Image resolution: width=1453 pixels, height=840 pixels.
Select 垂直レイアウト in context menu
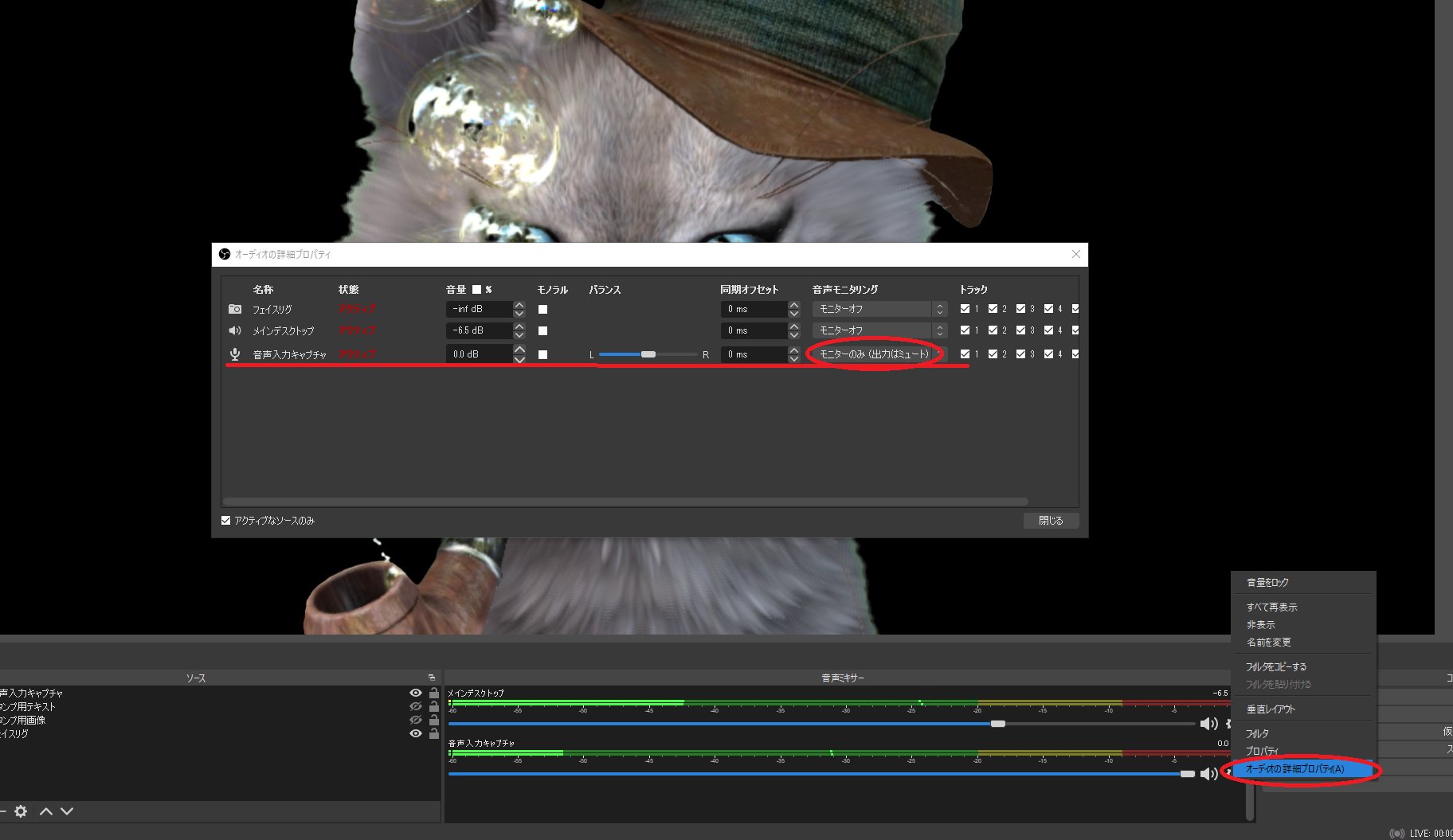click(1303, 709)
